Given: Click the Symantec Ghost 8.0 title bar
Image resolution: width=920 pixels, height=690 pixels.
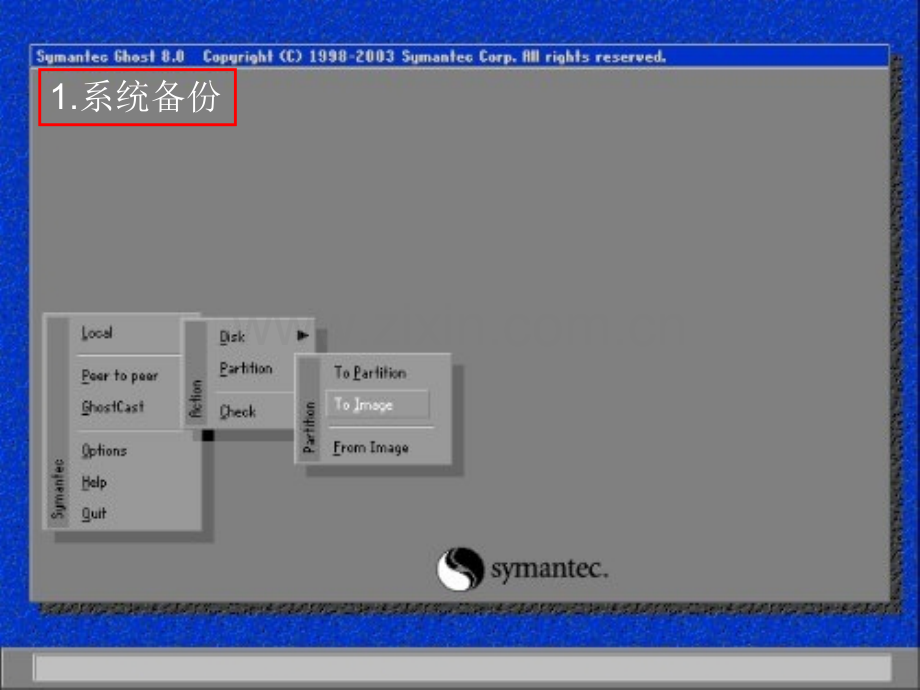Looking at the screenshot, I should [x=459, y=56].
